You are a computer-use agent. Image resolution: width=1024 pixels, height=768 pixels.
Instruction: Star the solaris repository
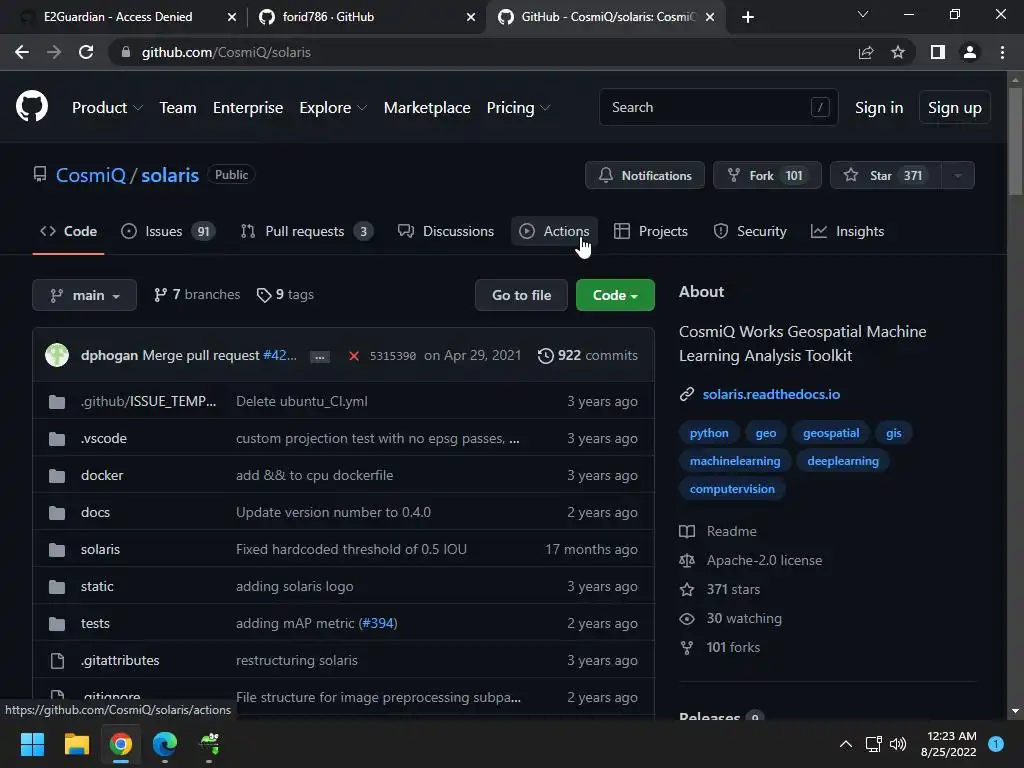coord(886,175)
